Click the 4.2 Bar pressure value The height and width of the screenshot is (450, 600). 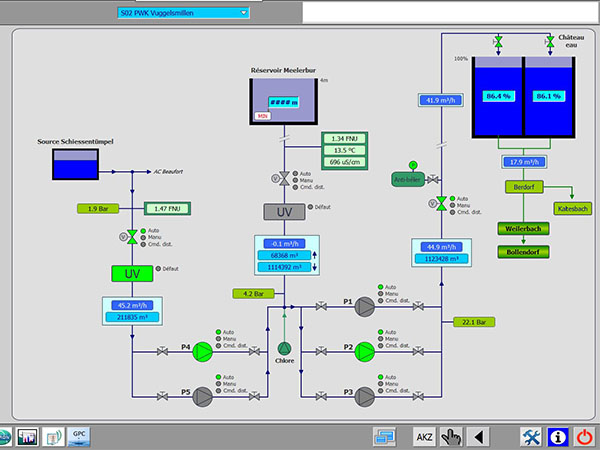click(x=253, y=293)
